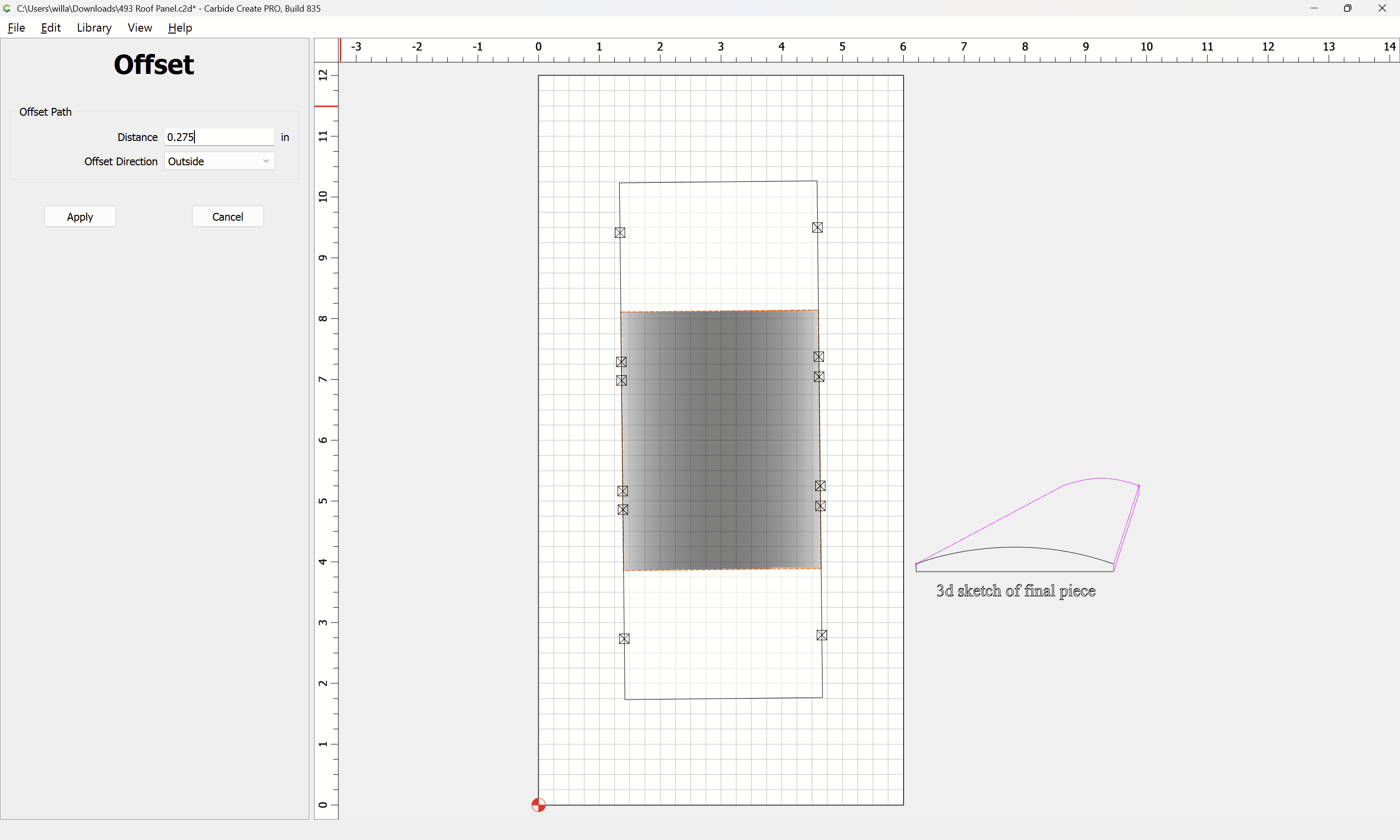This screenshot has width=1400, height=840.
Task: Cancel the offset operation
Action: 227,217
